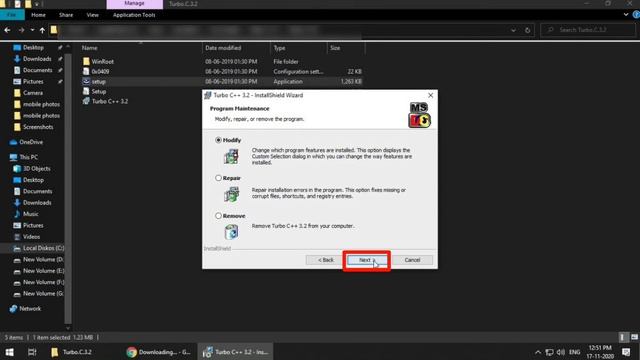Image resolution: width=640 pixels, height=360 pixels.
Task: Open Music under This PC
Action: (31, 214)
